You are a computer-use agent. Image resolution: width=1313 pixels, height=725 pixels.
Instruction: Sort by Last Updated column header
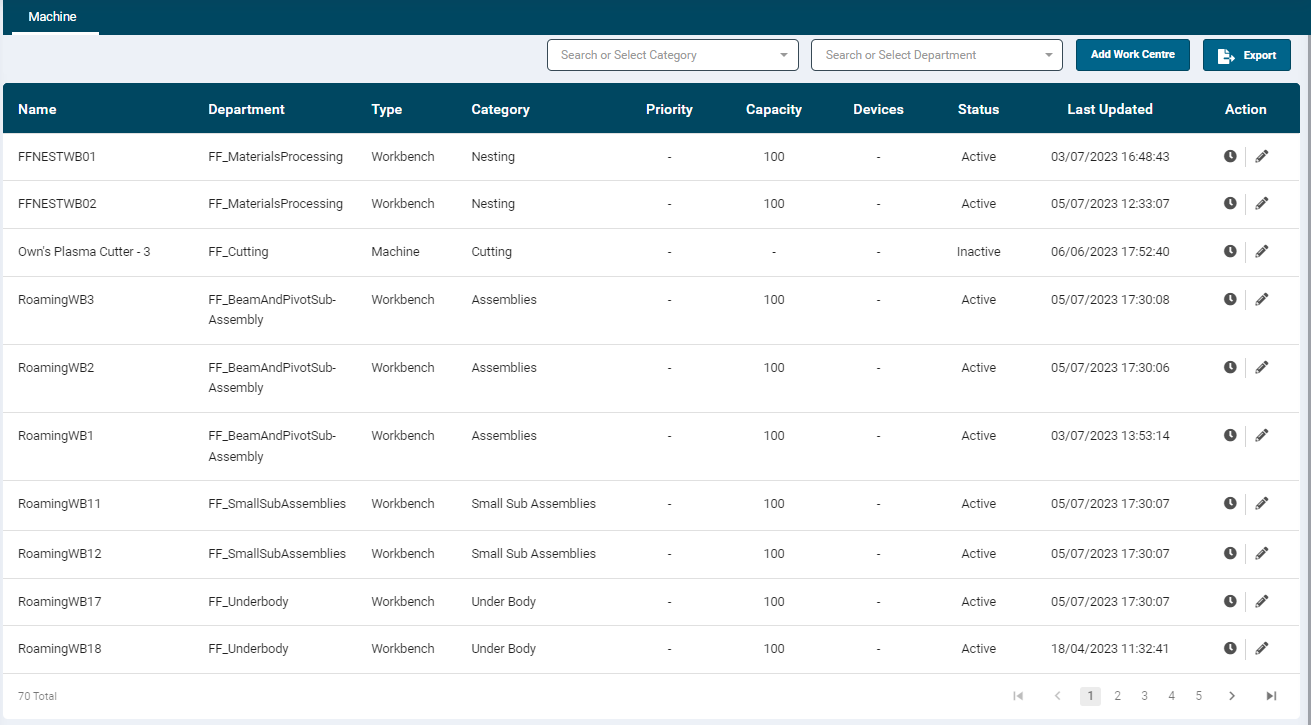pyautogui.click(x=1109, y=109)
